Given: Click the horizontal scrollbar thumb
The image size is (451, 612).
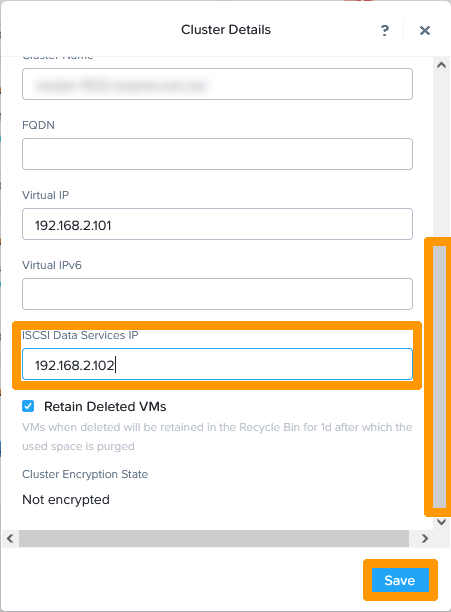Looking at the screenshot, I should (x=214, y=539).
